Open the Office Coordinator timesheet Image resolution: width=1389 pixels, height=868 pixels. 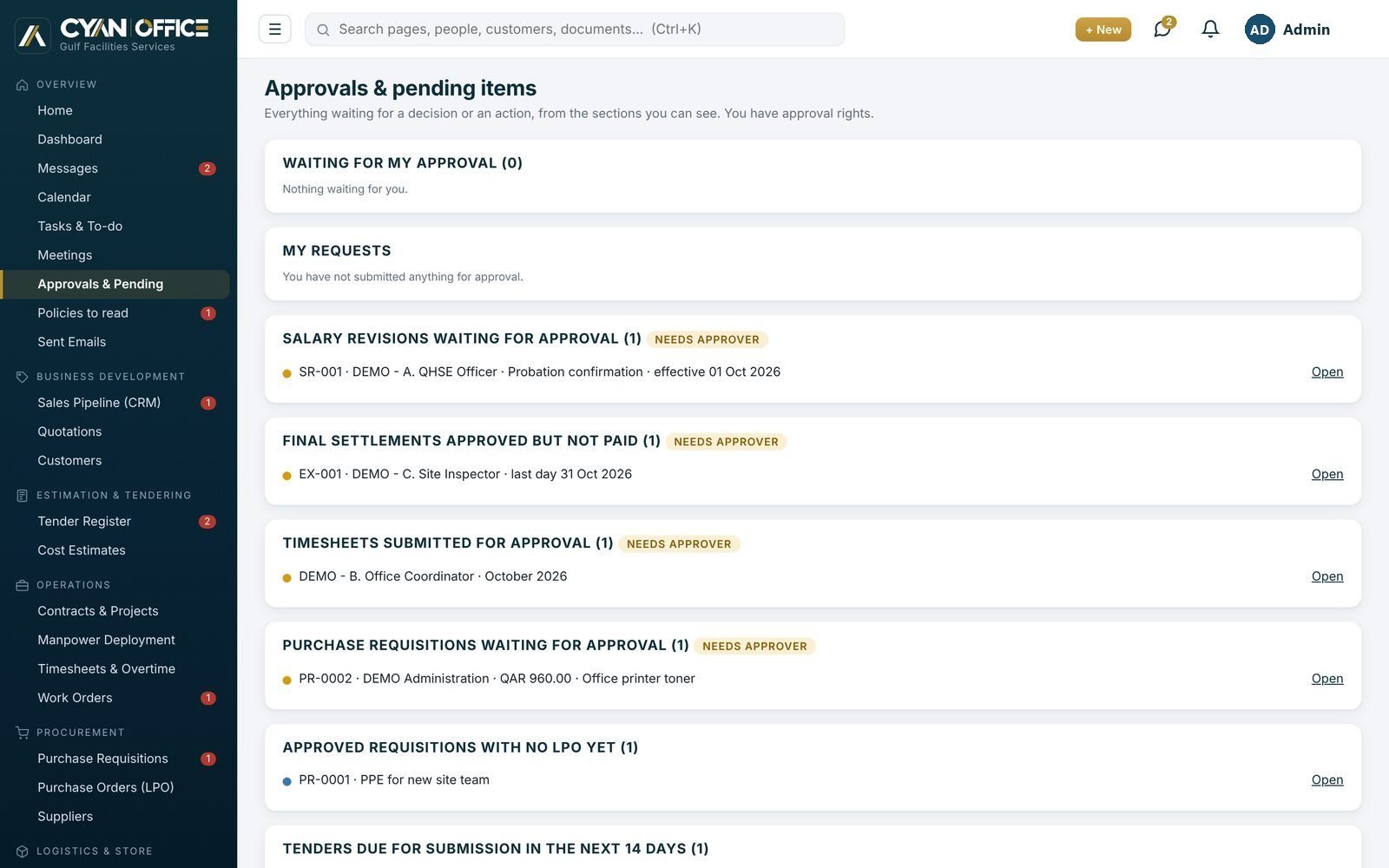[1326, 576]
